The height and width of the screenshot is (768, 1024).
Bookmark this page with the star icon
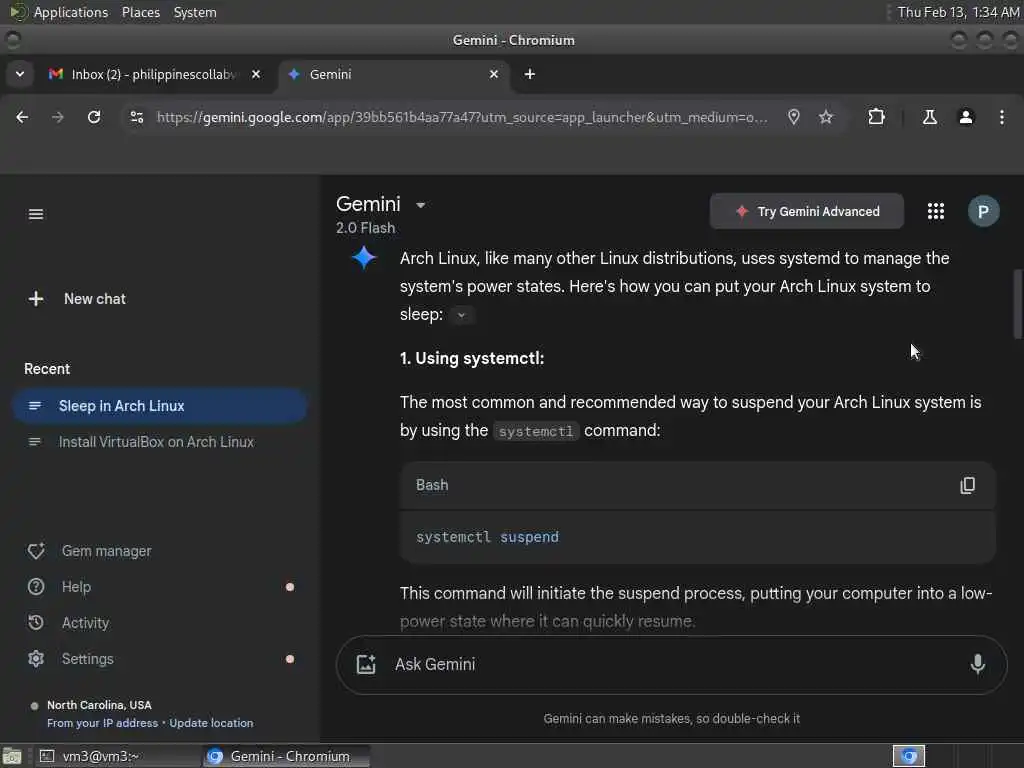(826, 117)
